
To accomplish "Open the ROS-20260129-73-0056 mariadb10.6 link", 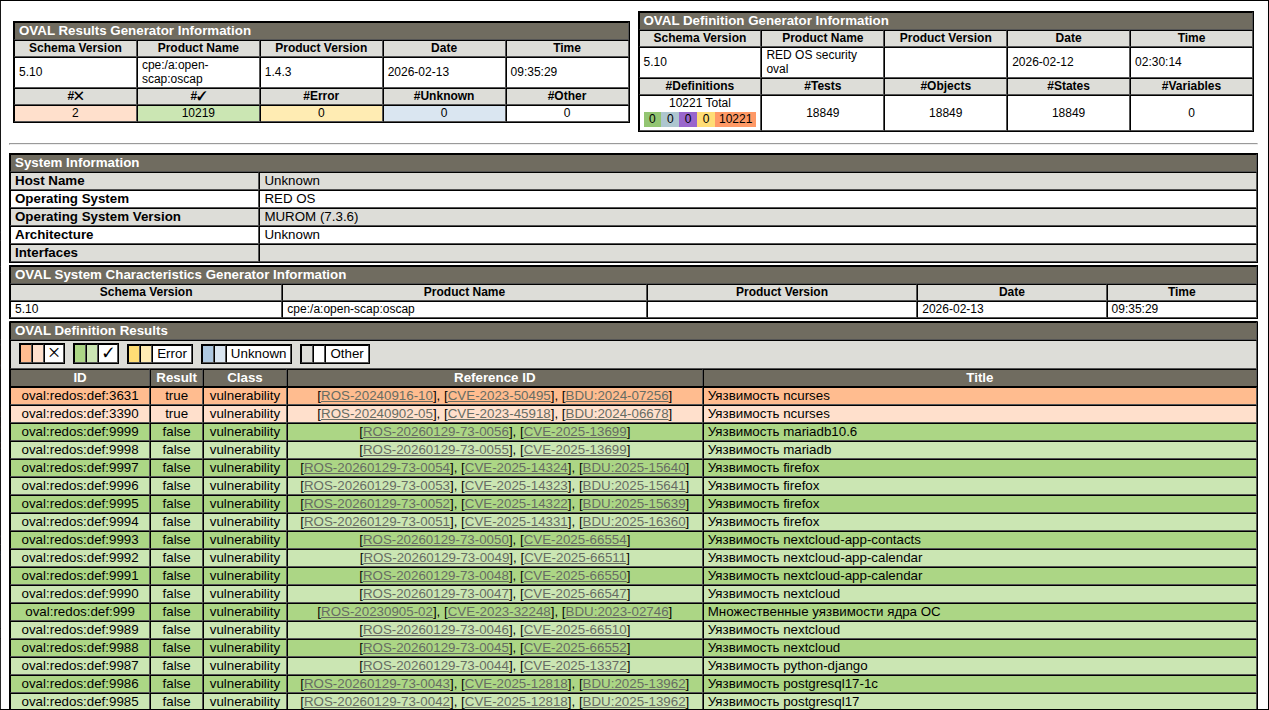I will click(436, 432).
